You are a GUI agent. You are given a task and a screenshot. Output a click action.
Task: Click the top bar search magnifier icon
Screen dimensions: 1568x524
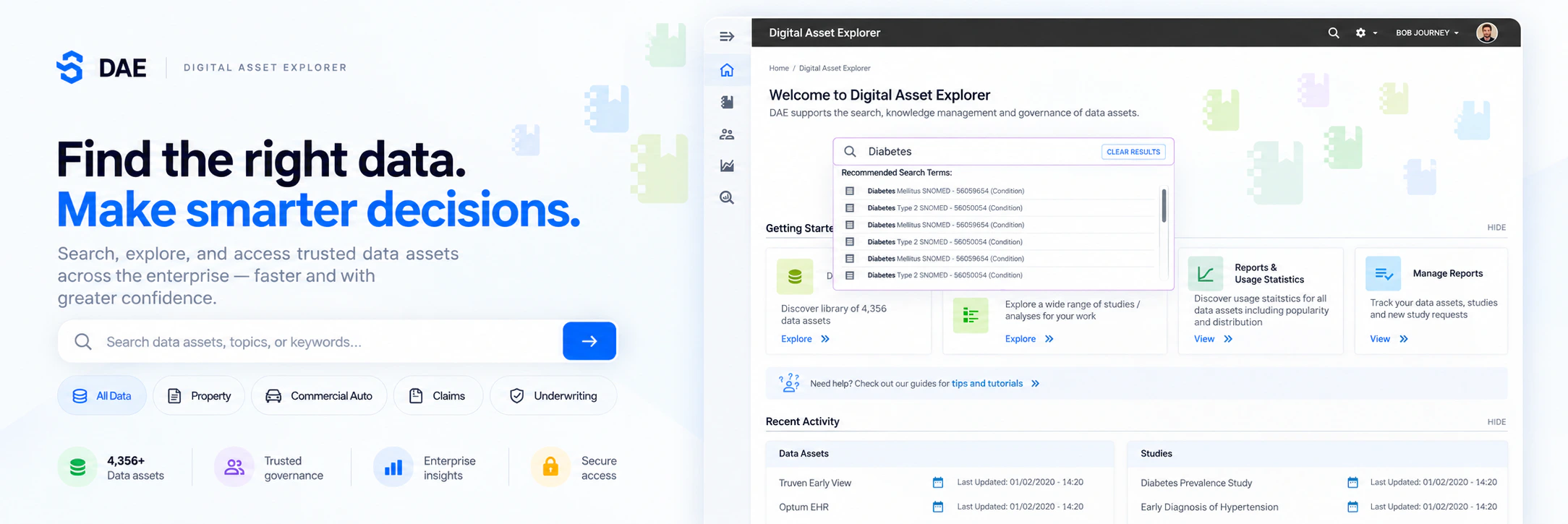[x=1334, y=33]
